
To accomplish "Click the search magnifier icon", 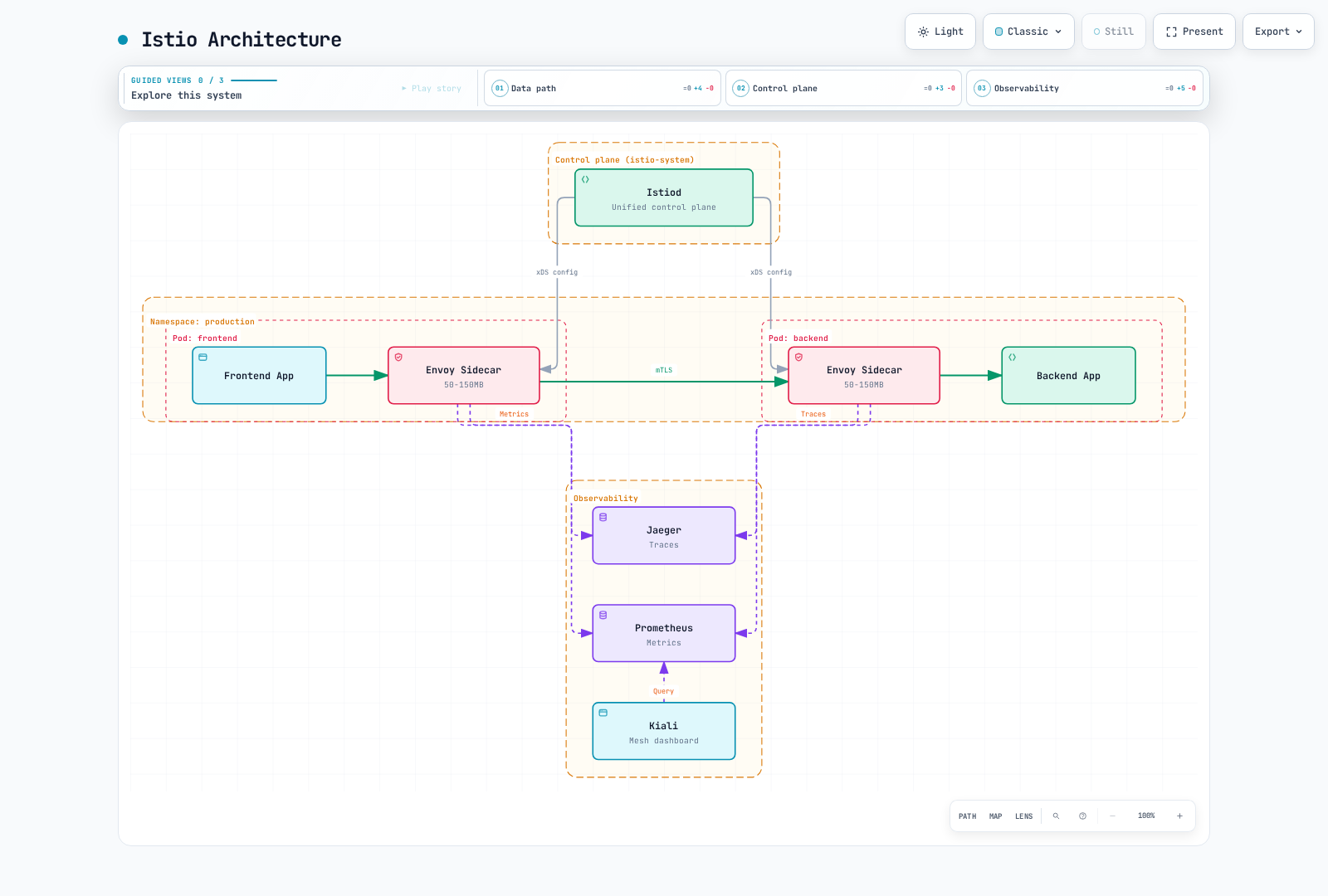I will (x=1056, y=816).
